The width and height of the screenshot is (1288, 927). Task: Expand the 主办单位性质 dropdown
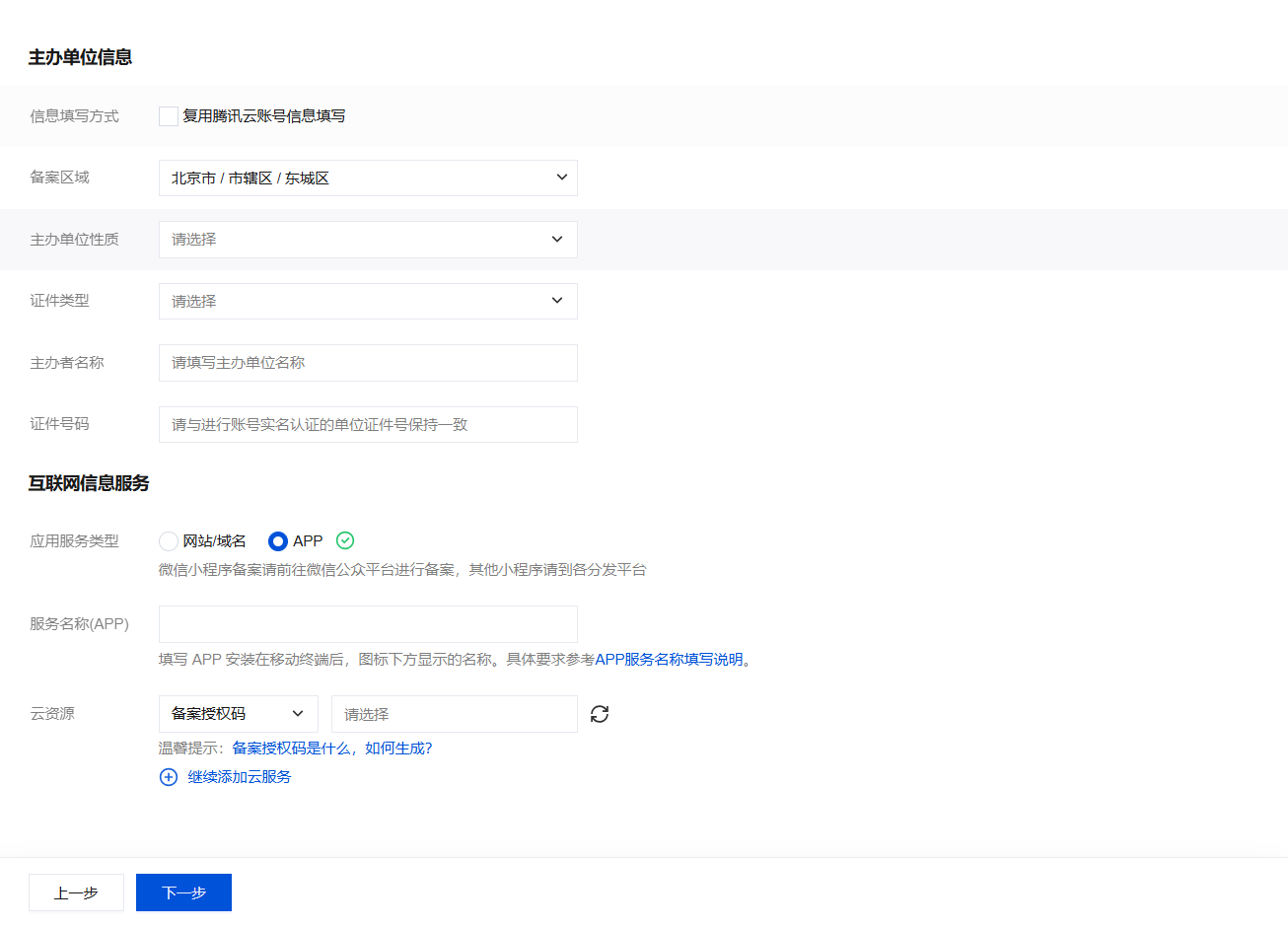point(368,240)
